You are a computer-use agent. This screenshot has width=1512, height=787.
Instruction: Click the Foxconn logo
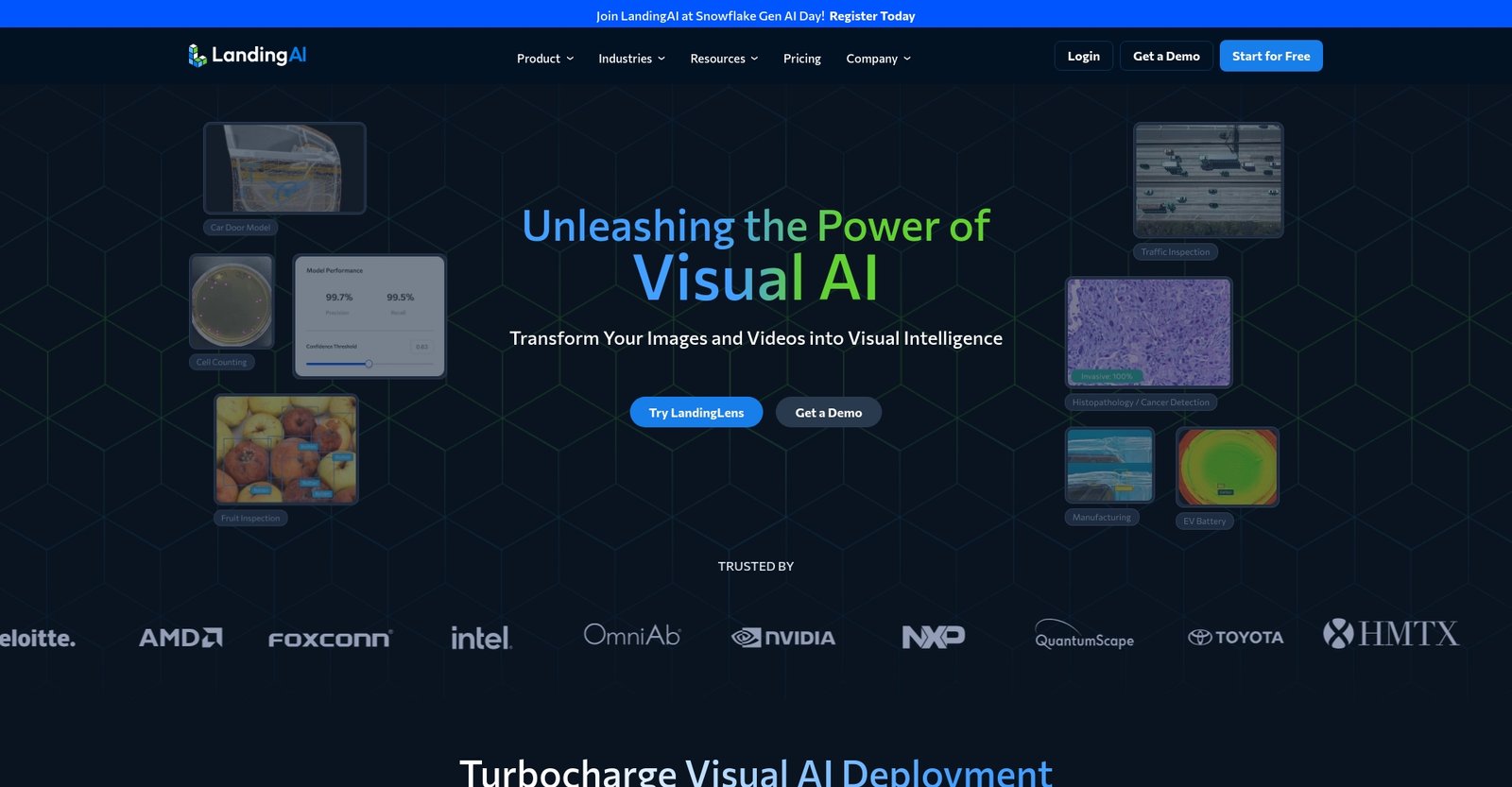click(x=330, y=639)
